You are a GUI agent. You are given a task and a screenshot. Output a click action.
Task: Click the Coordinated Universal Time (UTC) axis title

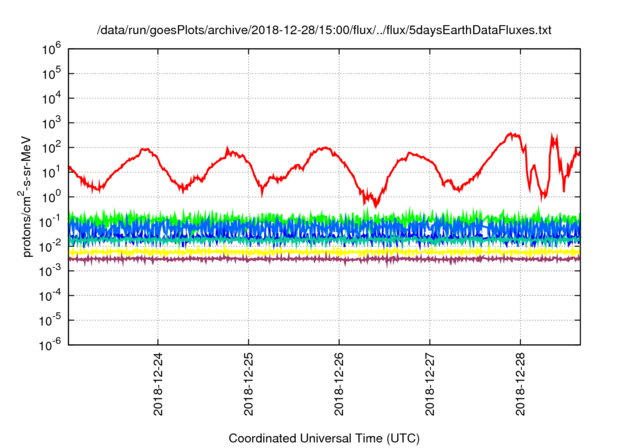(324, 438)
